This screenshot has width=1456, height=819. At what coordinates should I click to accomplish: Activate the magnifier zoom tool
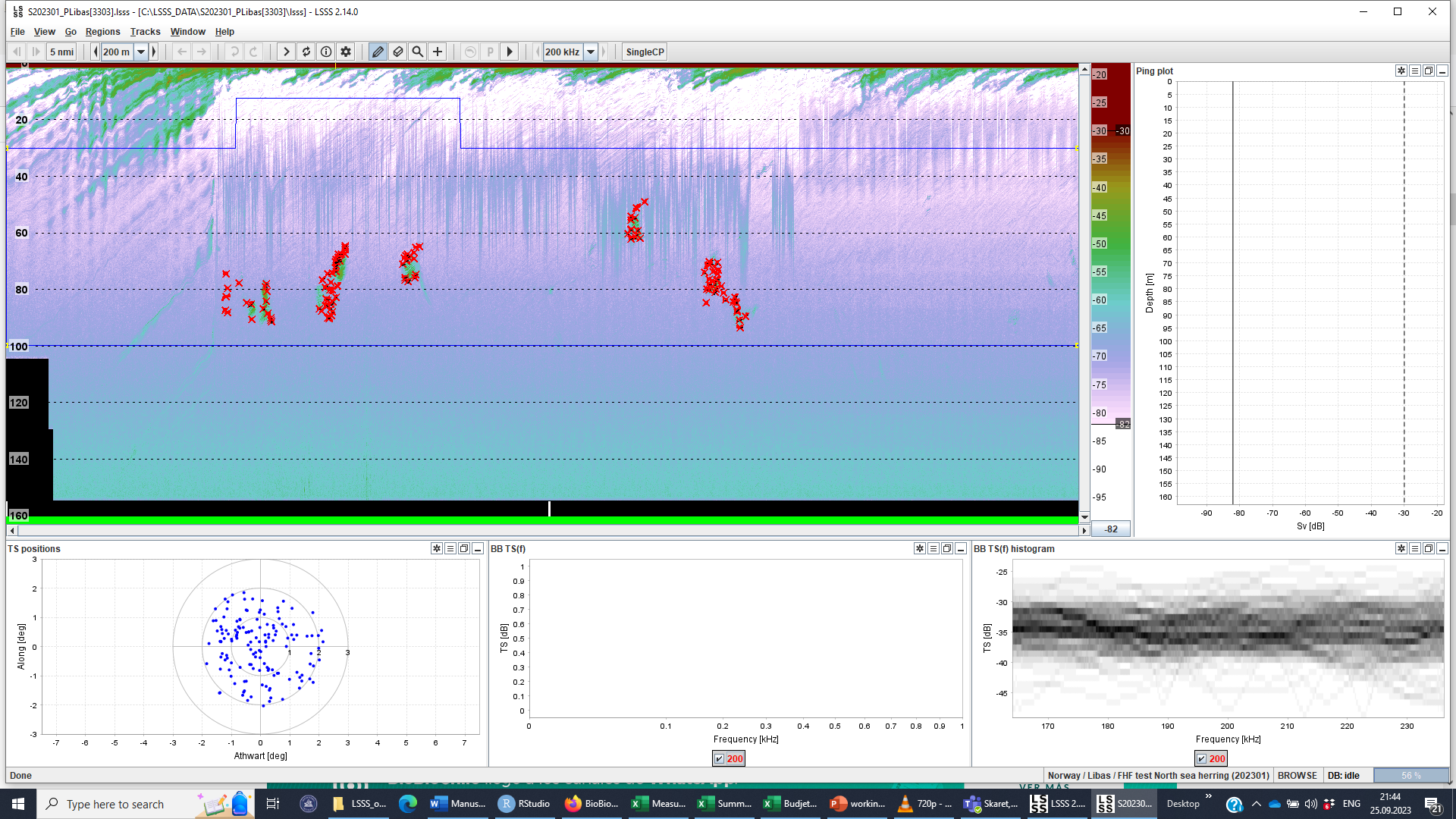click(417, 52)
